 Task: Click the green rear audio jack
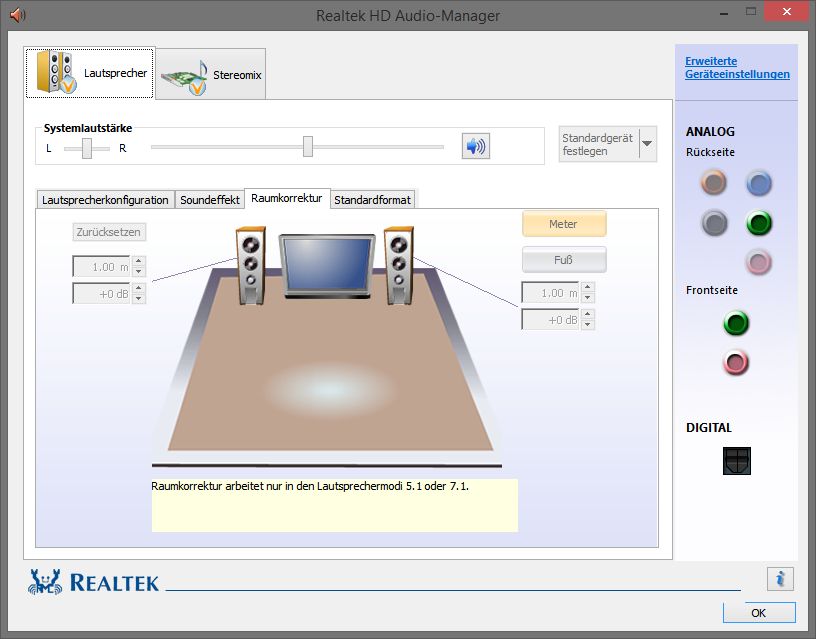point(759,223)
